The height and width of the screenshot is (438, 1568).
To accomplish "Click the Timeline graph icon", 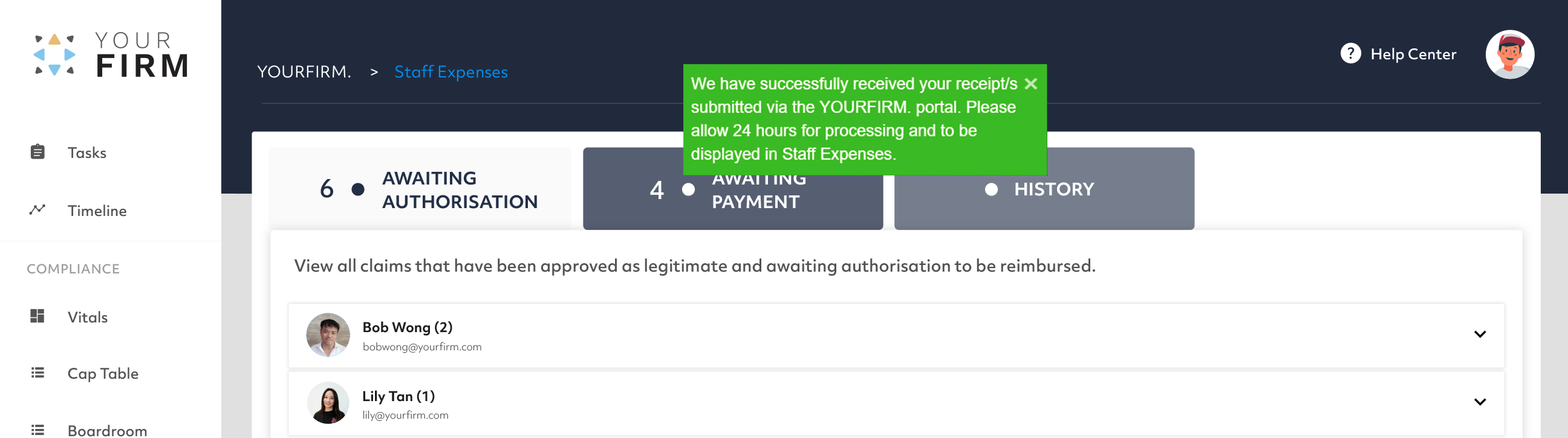I will [x=37, y=209].
